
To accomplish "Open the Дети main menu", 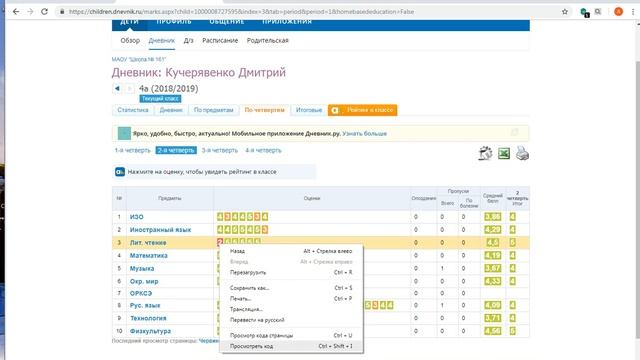I will [129, 22].
